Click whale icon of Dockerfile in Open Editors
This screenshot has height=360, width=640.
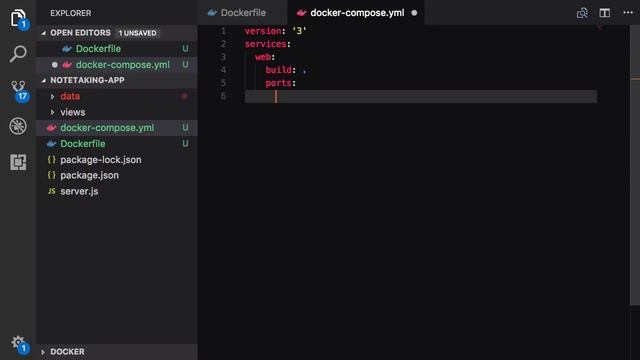pyautogui.click(x=67, y=49)
